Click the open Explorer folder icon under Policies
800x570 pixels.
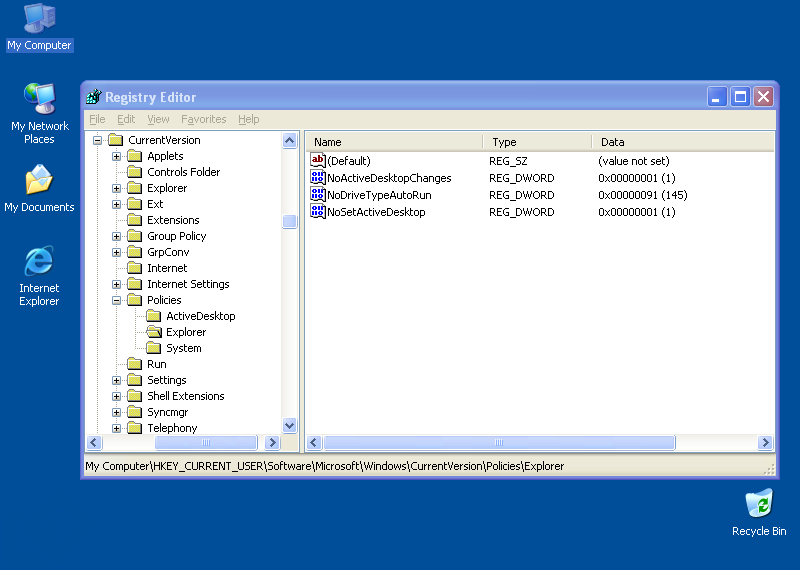tap(154, 332)
